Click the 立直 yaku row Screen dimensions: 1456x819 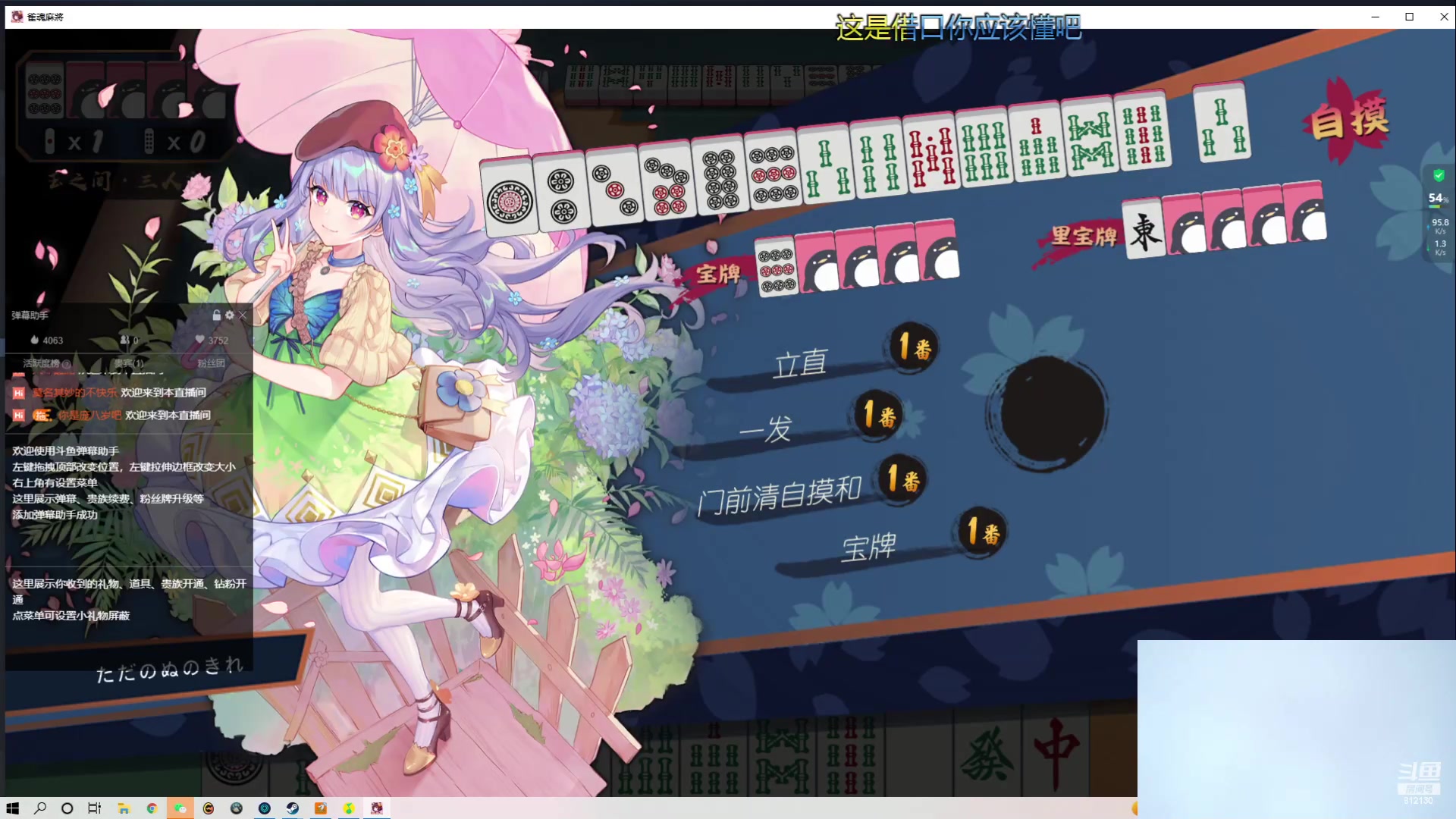(823, 359)
